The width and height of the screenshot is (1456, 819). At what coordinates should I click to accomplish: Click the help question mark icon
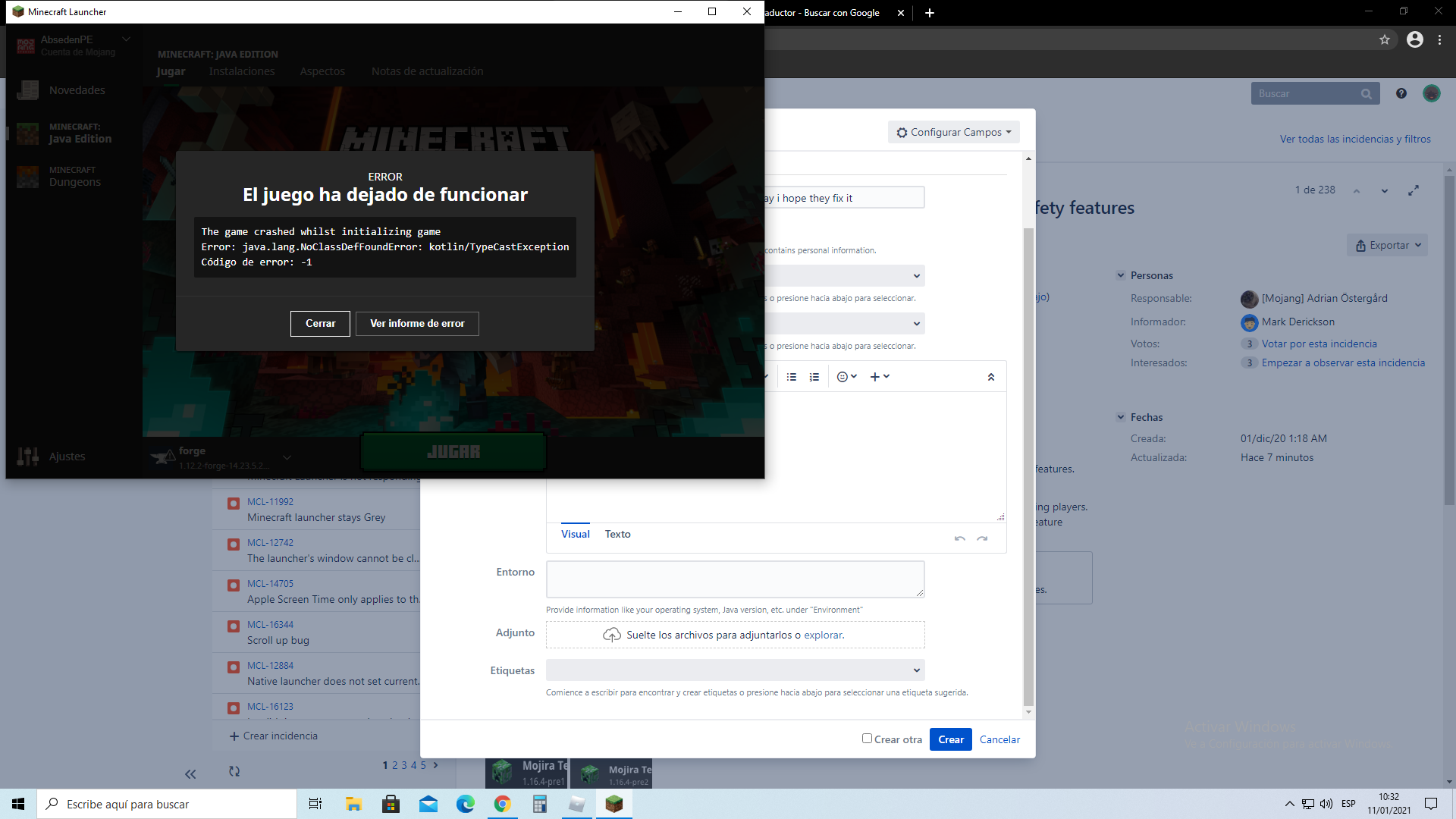coord(1401,93)
